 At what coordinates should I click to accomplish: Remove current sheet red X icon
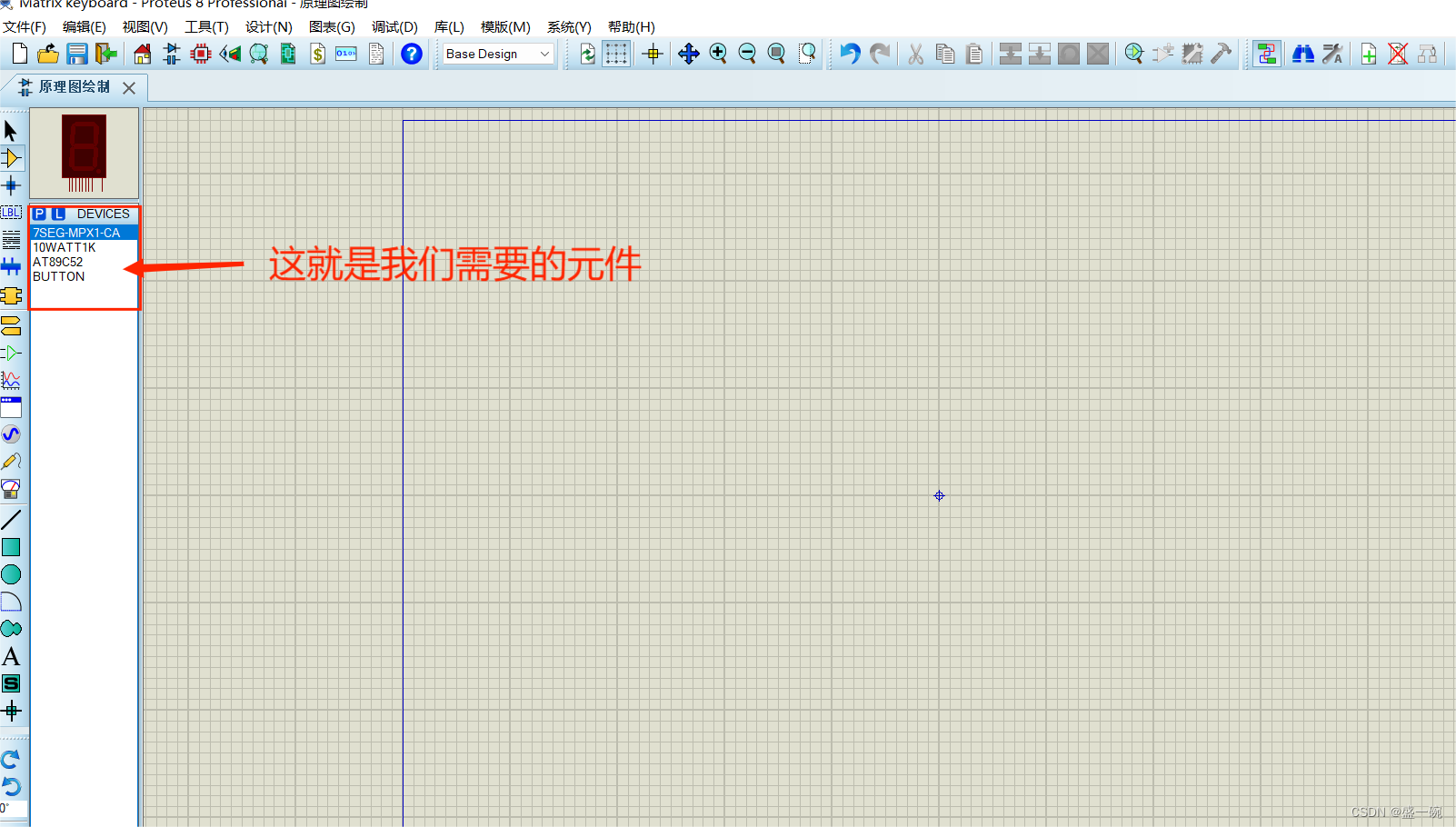click(x=1398, y=54)
